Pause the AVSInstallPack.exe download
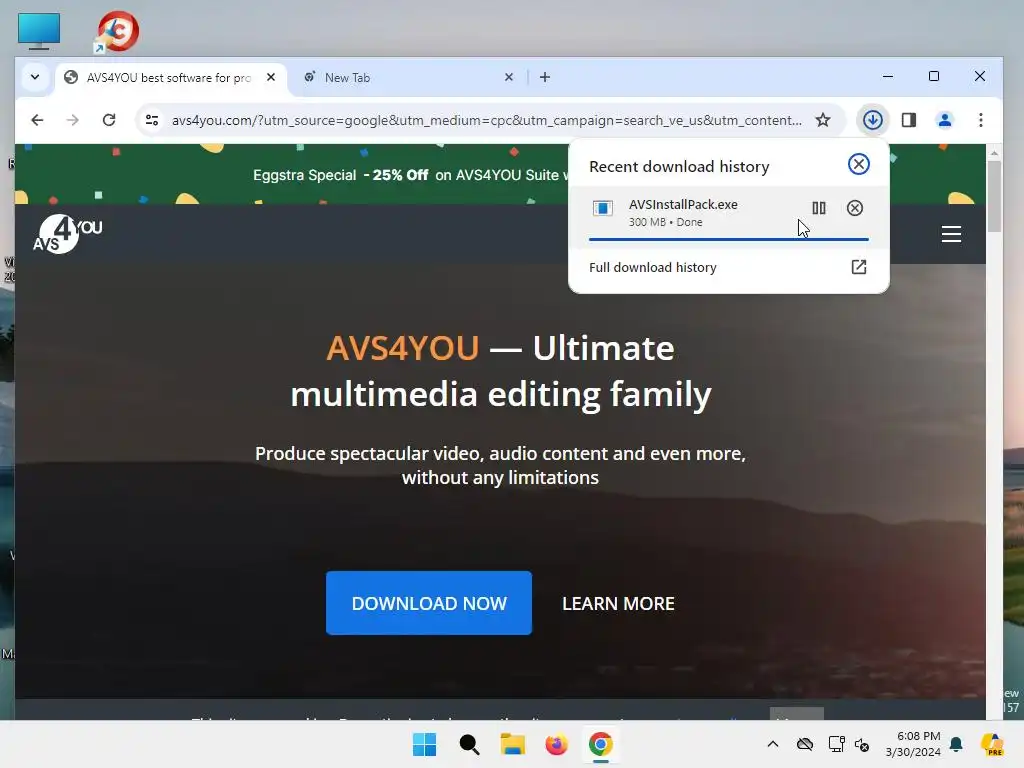Screen dimensions: 1024x768 click(x=818, y=208)
